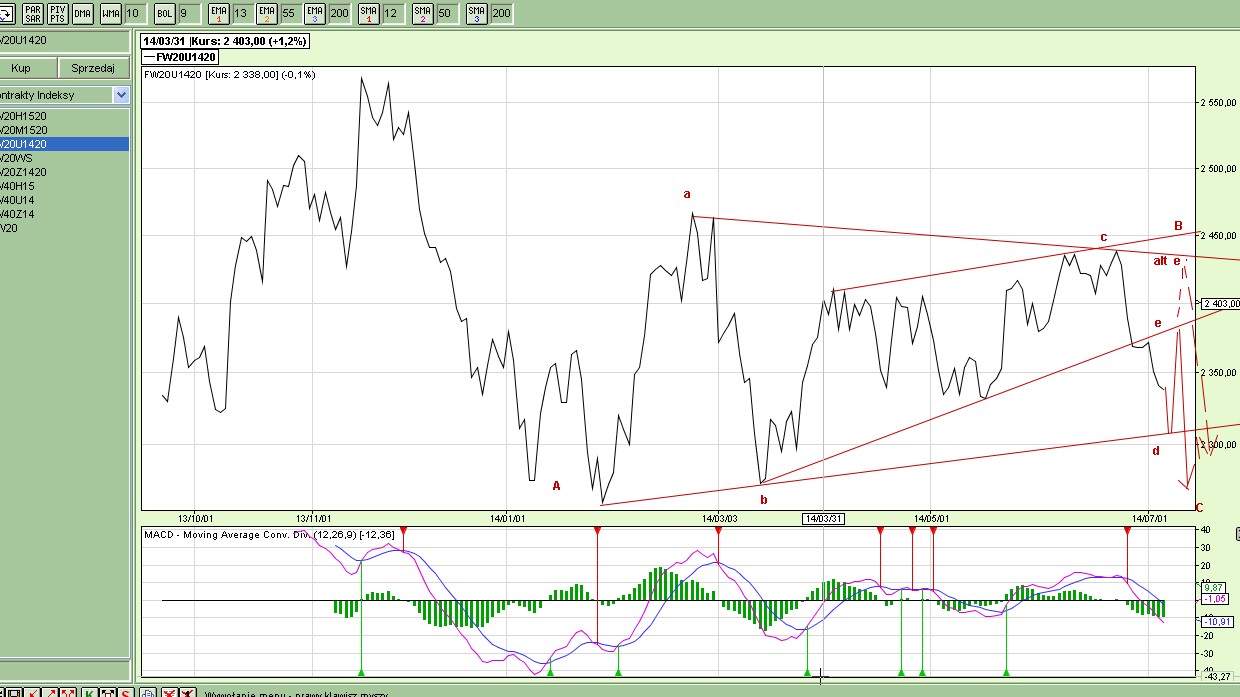Select the wave label 'alt e' on chart

pos(1167,261)
